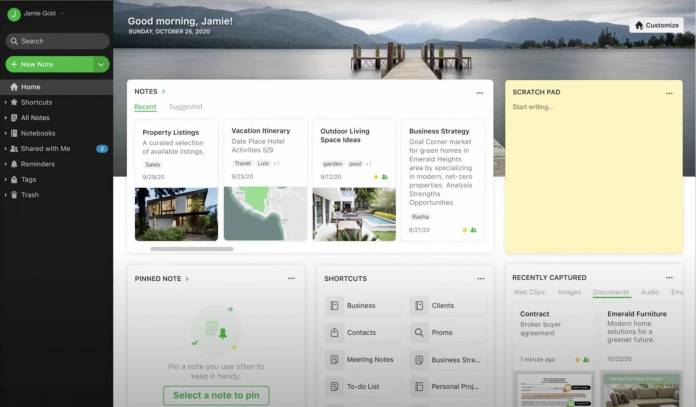Viewport: 696px width, 407px height.
Task: Open the Clients notebook shortcut
Action: pyautogui.click(x=448, y=305)
